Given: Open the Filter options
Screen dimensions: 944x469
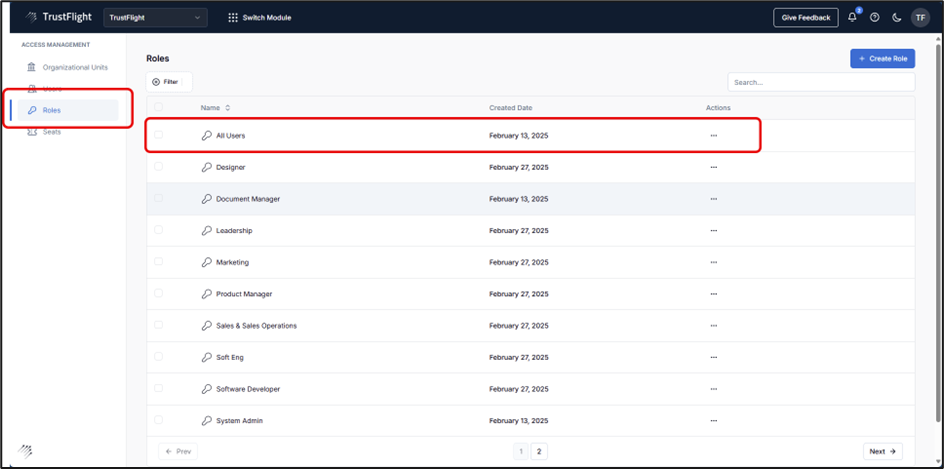Looking at the screenshot, I should point(169,82).
